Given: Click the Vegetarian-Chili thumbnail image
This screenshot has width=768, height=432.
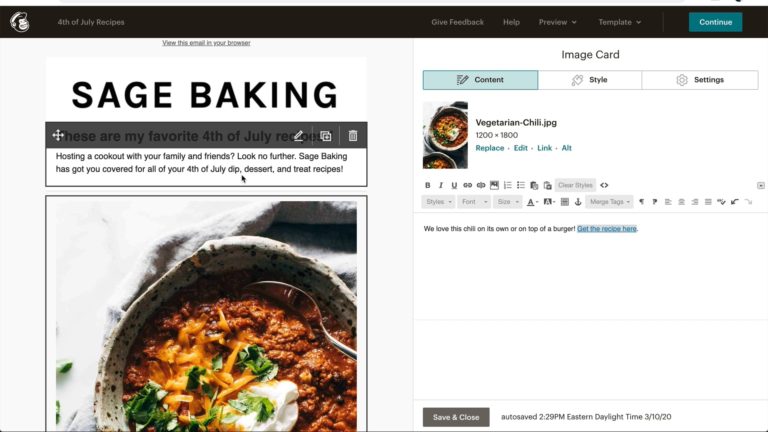Looking at the screenshot, I should pyautogui.click(x=445, y=135).
